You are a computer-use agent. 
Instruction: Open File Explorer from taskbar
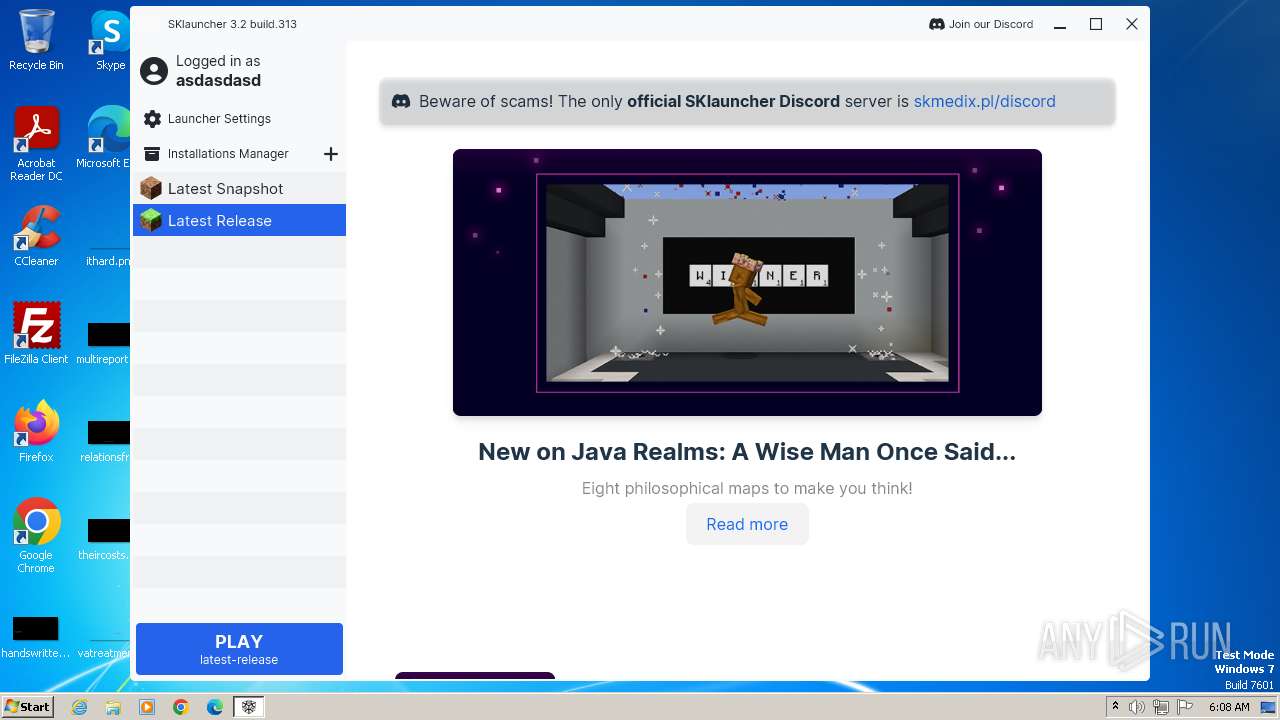pos(113,707)
